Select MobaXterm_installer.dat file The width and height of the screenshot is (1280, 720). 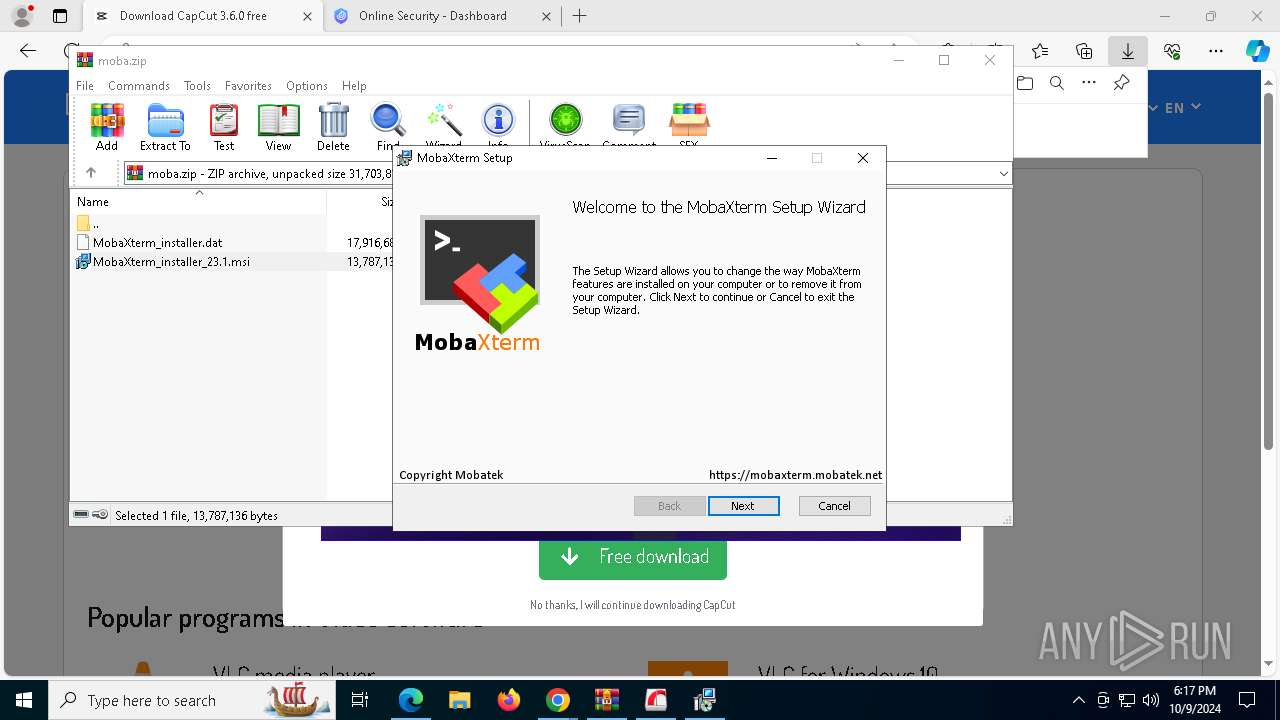[x=157, y=242]
